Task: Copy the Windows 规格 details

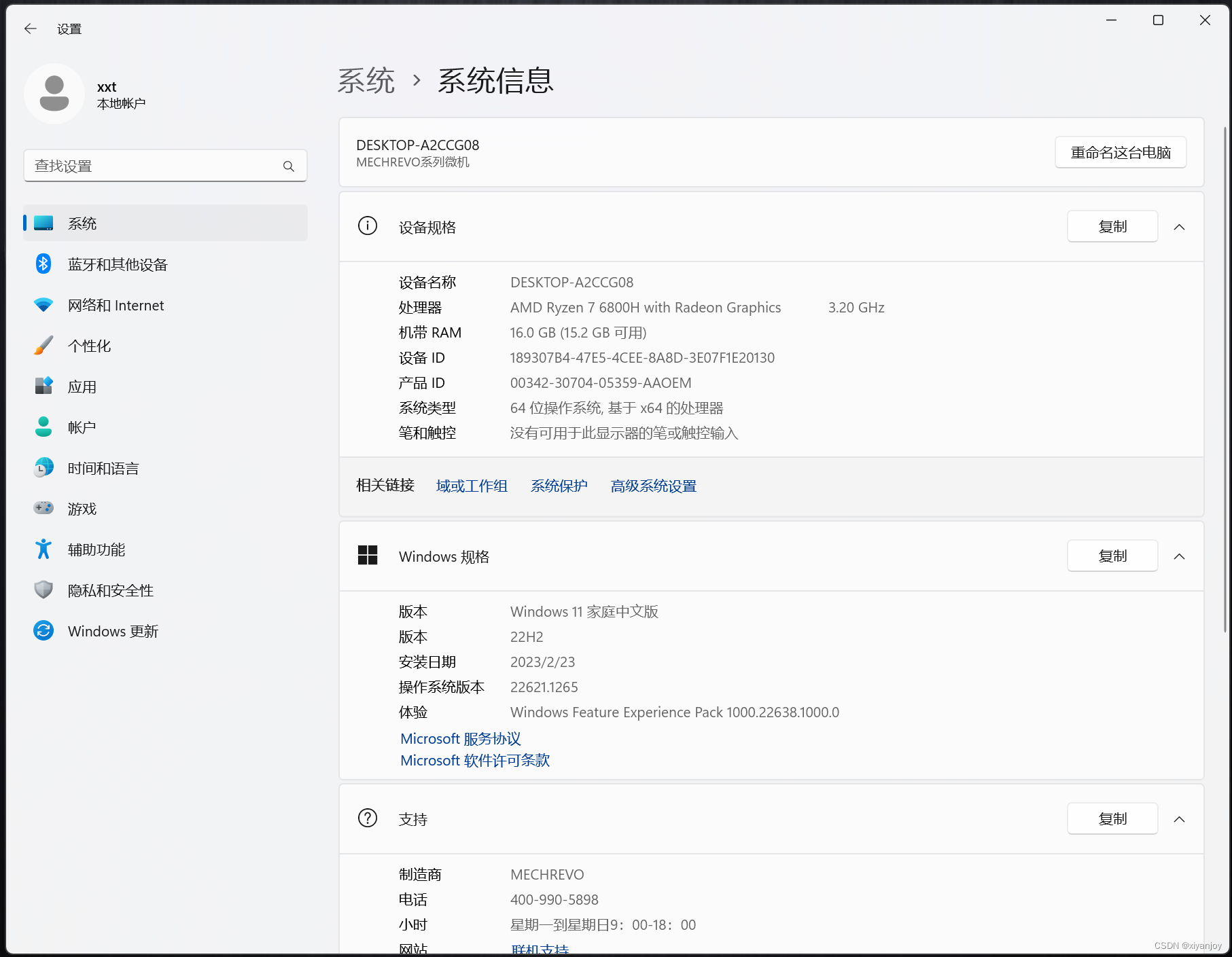Action: pos(1112,556)
